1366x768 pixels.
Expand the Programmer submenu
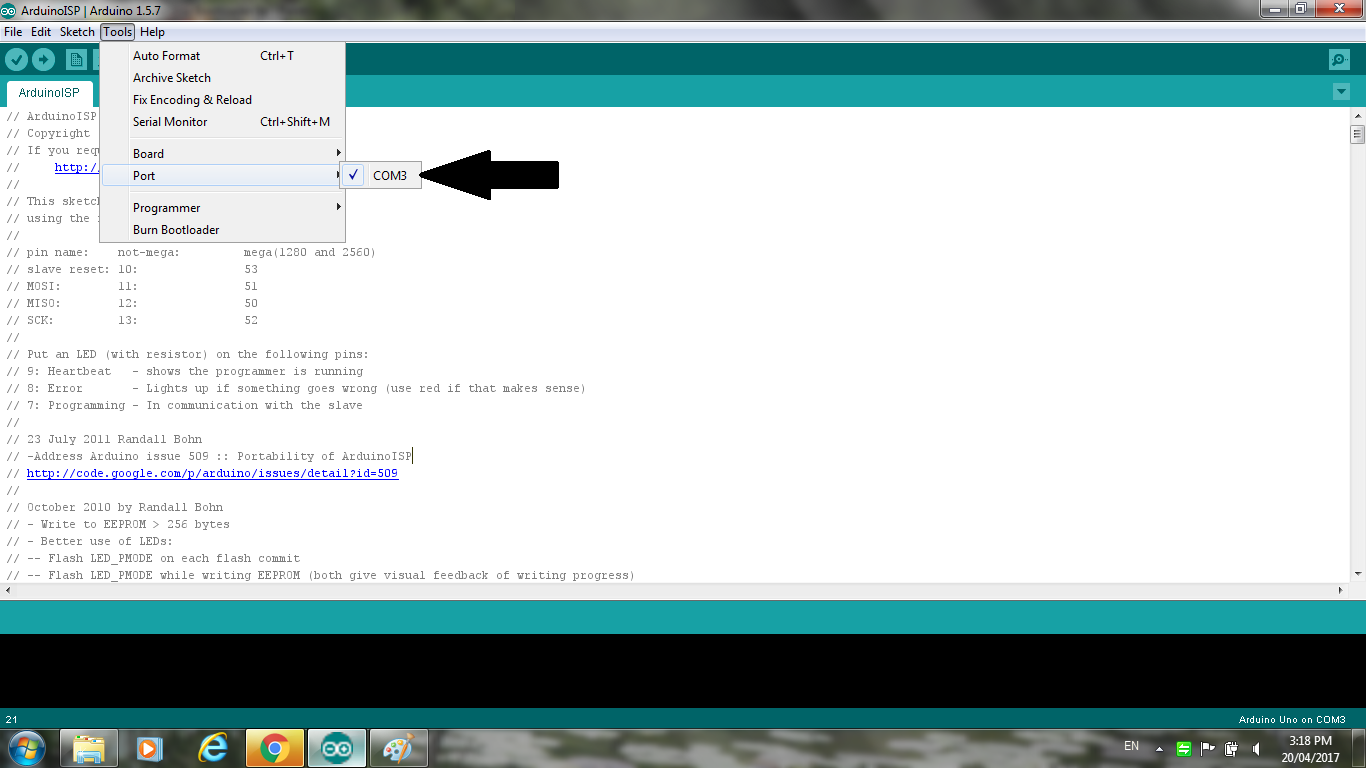[x=223, y=207]
